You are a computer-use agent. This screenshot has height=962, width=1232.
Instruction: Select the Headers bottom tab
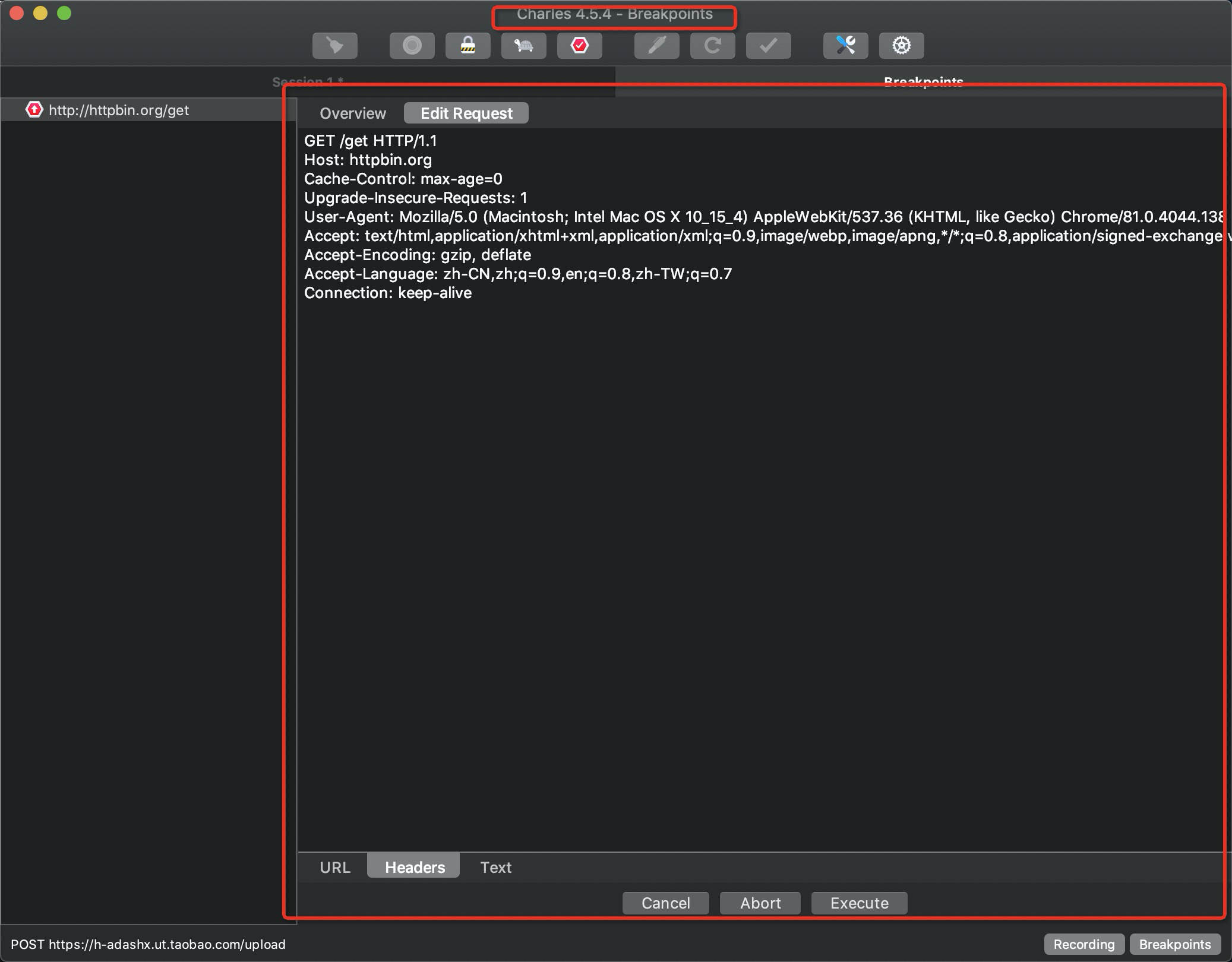click(415, 867)
